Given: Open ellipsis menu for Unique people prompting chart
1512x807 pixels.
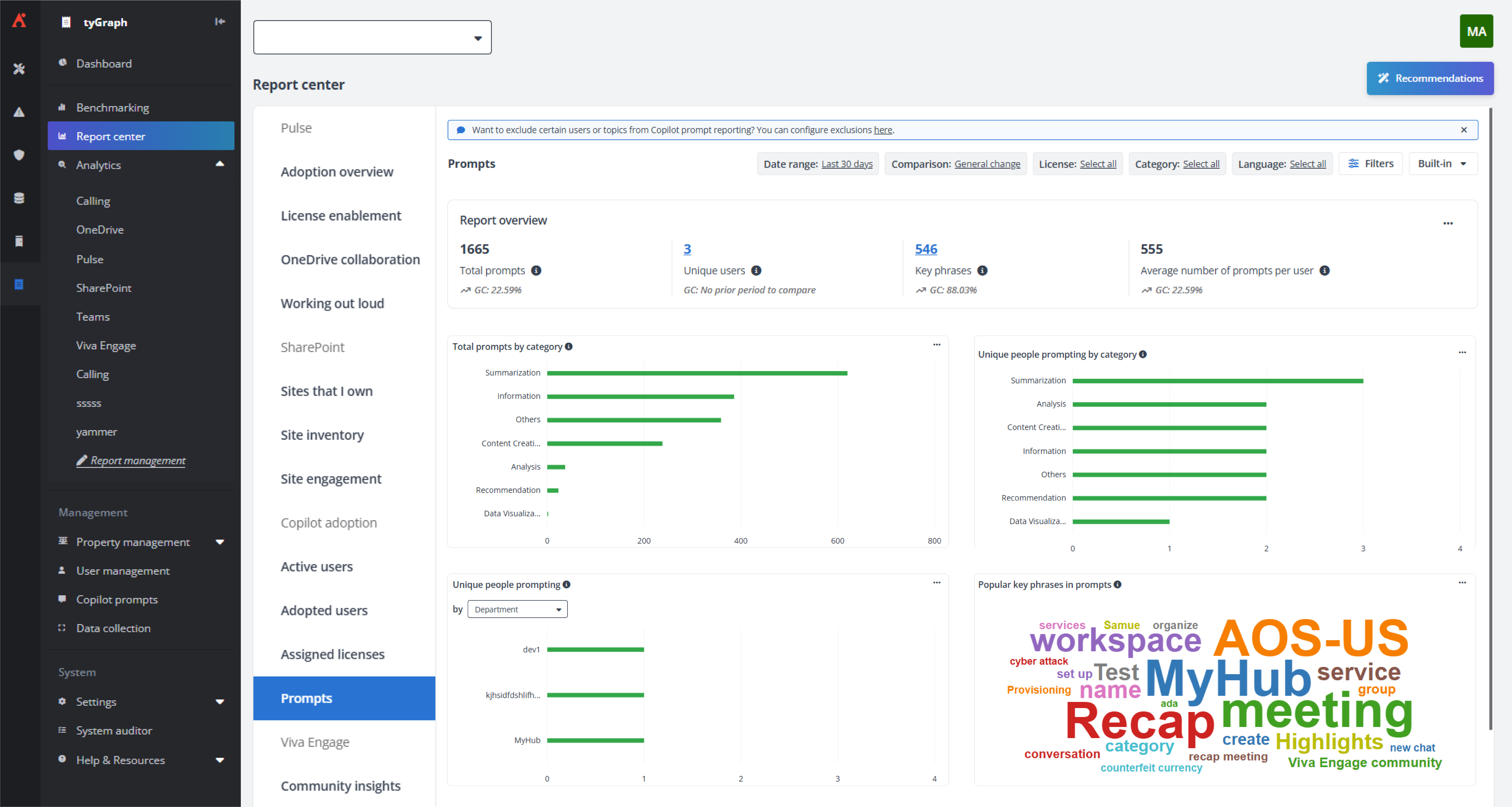Looking at the screenshot, I should 936,583.
